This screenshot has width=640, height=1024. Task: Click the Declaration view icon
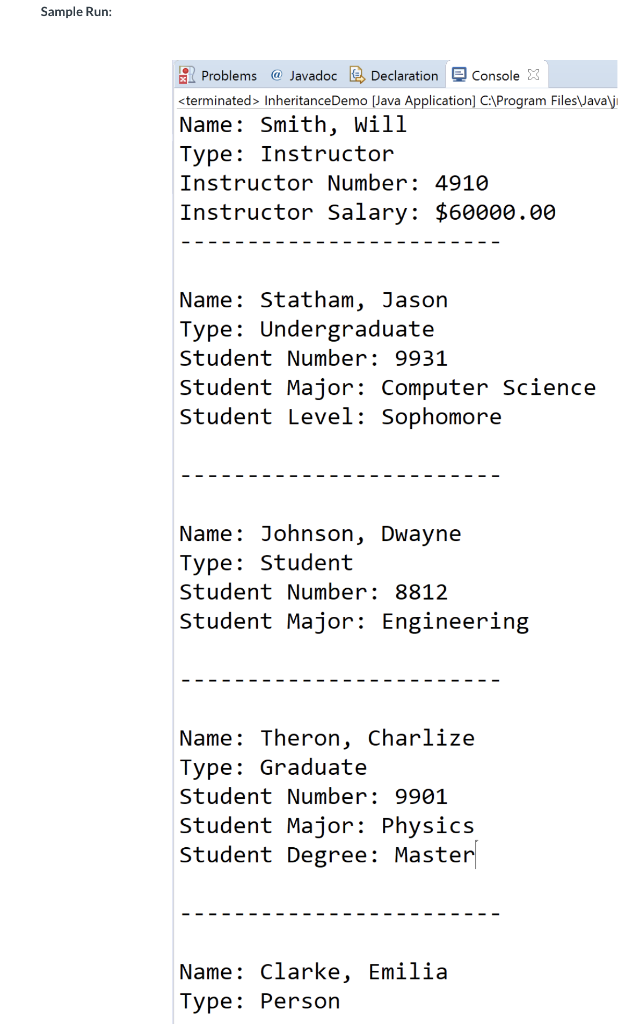tap(357, 75)
